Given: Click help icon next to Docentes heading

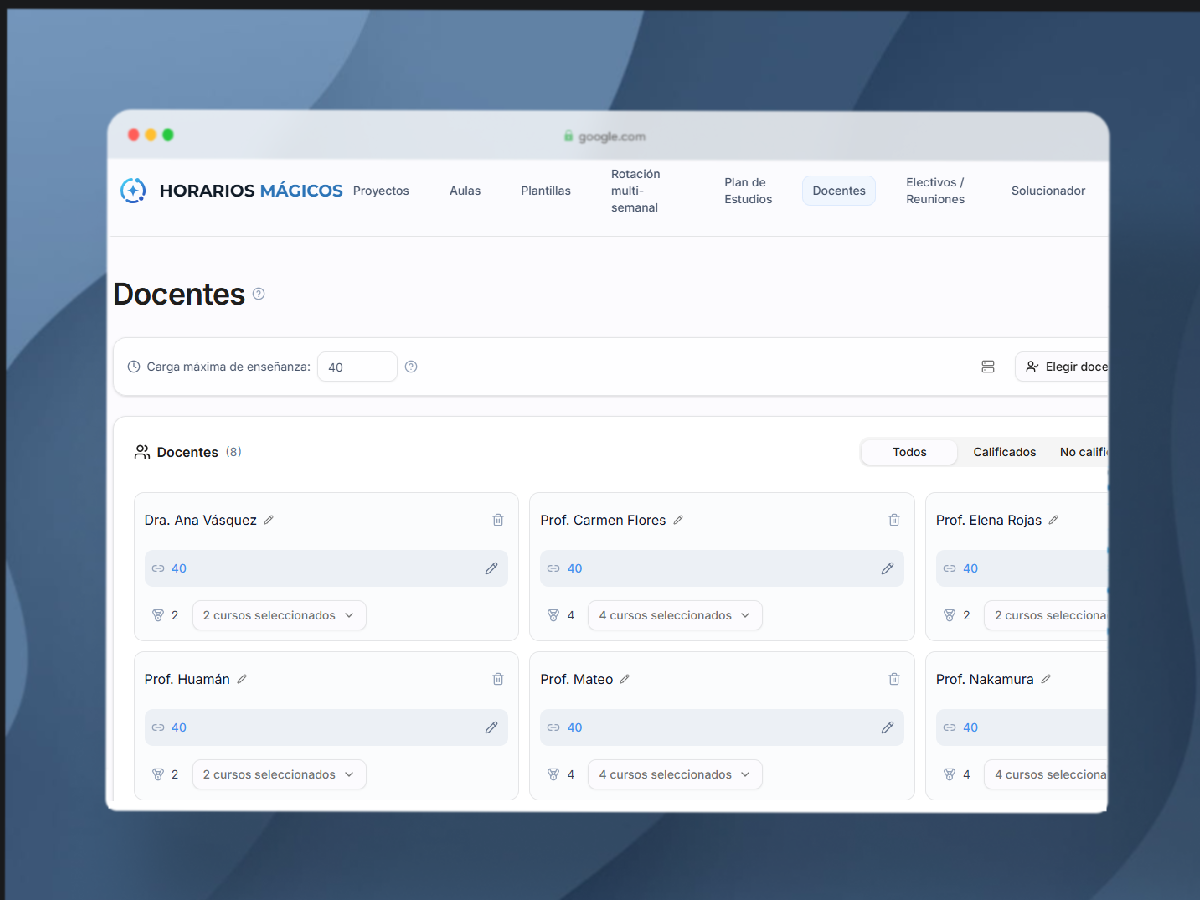Looking at the screenshot, I should point(259,294).
